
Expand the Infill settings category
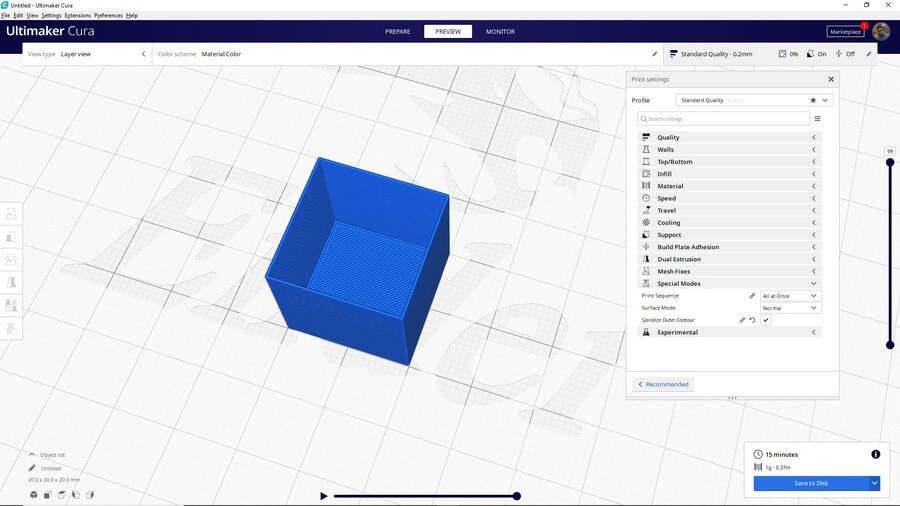tap(730, 174)
